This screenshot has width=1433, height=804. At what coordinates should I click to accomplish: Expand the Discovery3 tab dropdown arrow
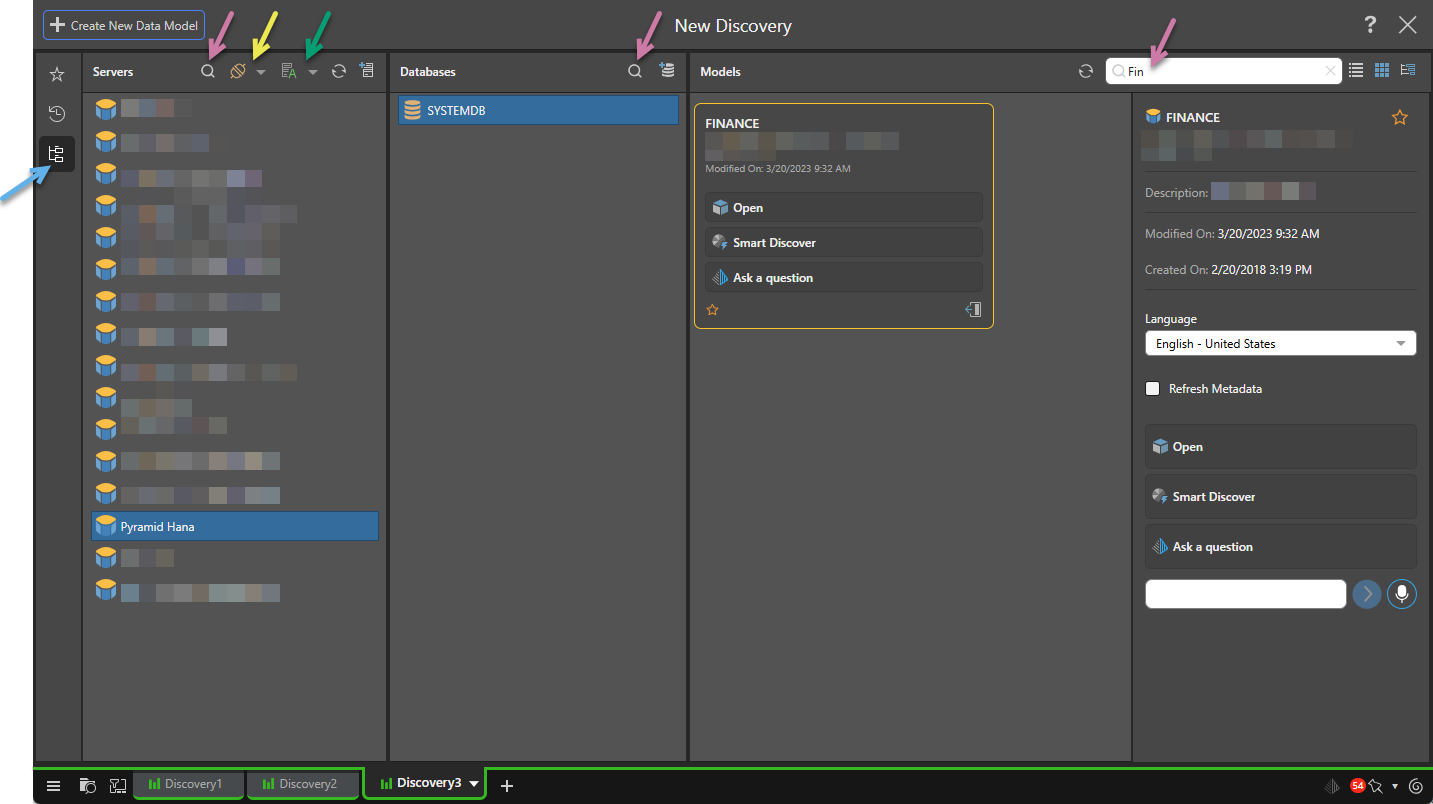click(x=474, y=784)
